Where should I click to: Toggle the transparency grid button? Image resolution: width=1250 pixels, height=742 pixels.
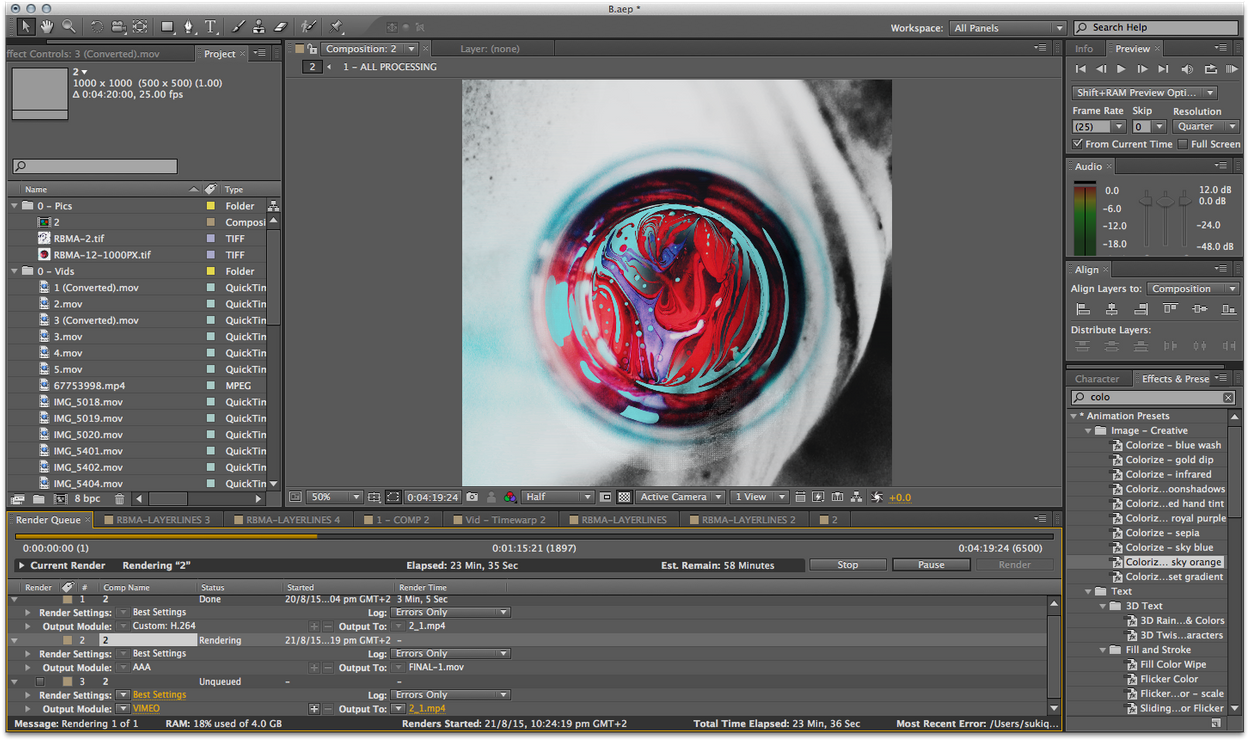coord(625,497)
